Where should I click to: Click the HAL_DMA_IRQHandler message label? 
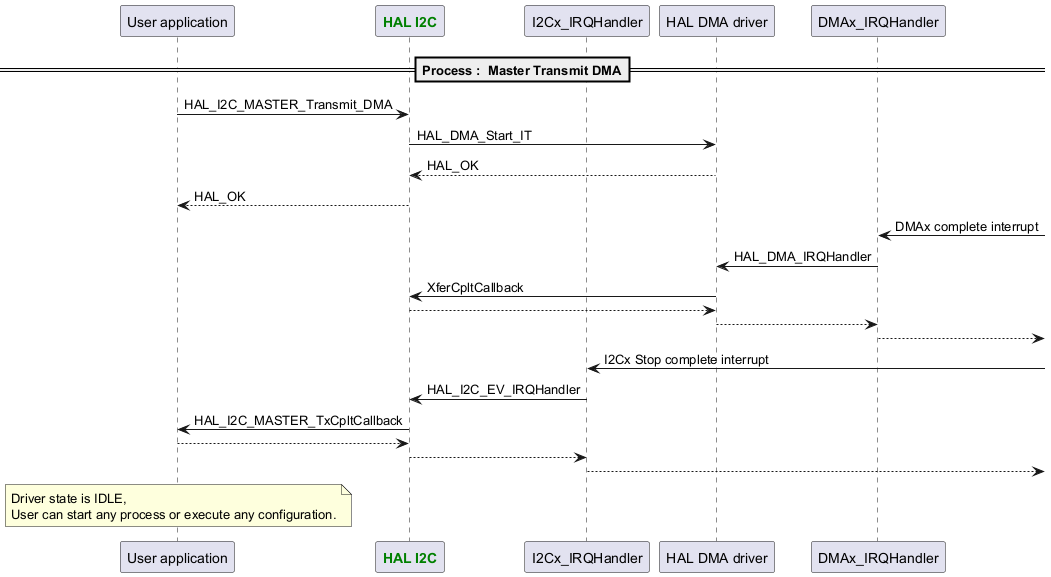tap(802, 257)
